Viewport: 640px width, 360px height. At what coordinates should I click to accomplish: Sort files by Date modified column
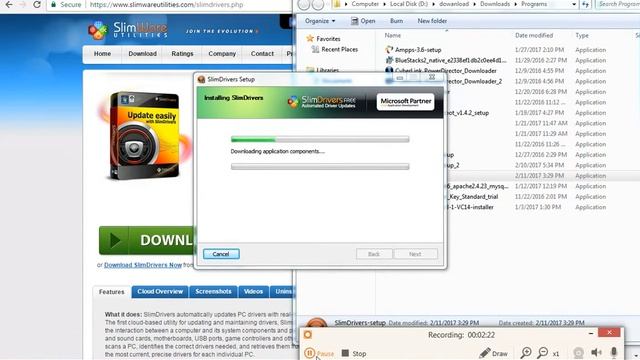[x=534, y=36]
